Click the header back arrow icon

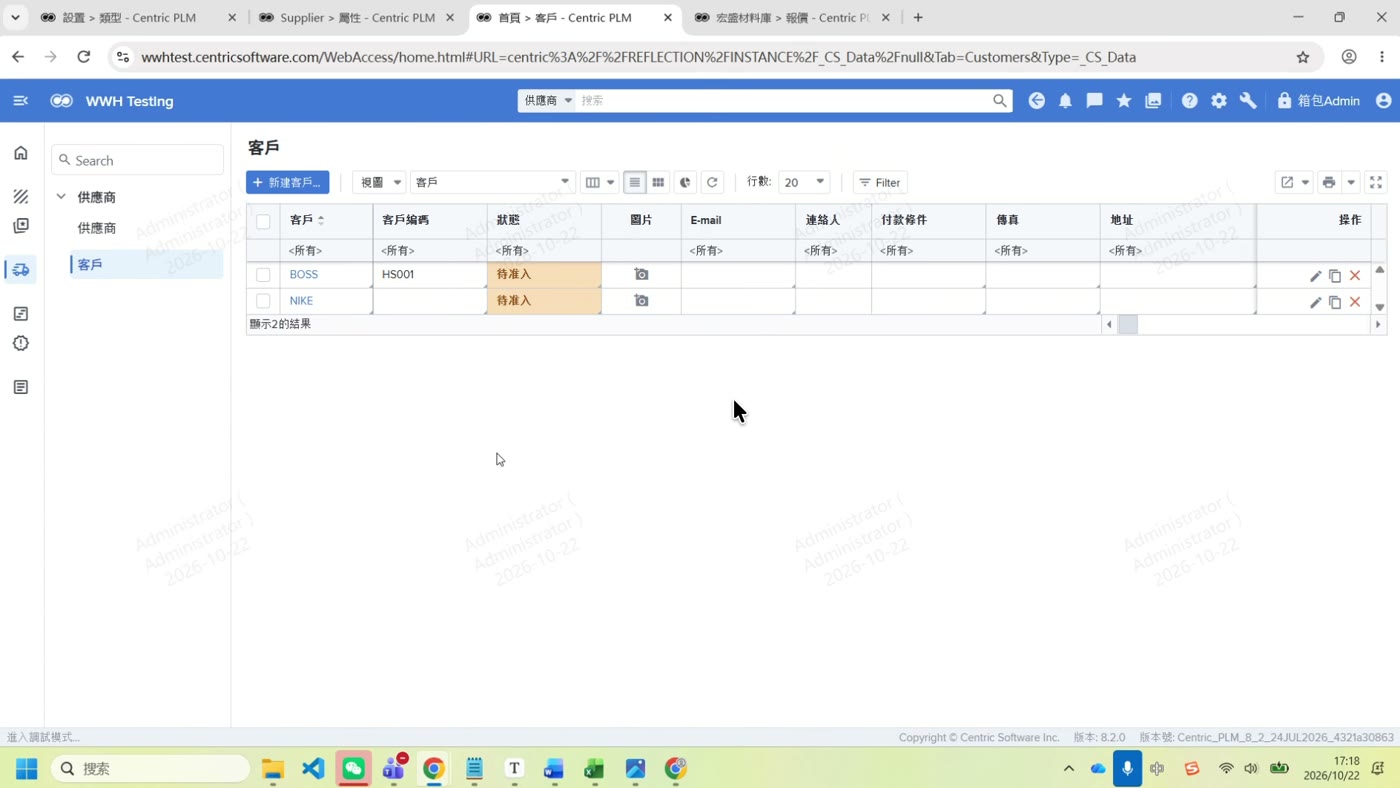pos(1036,101)
